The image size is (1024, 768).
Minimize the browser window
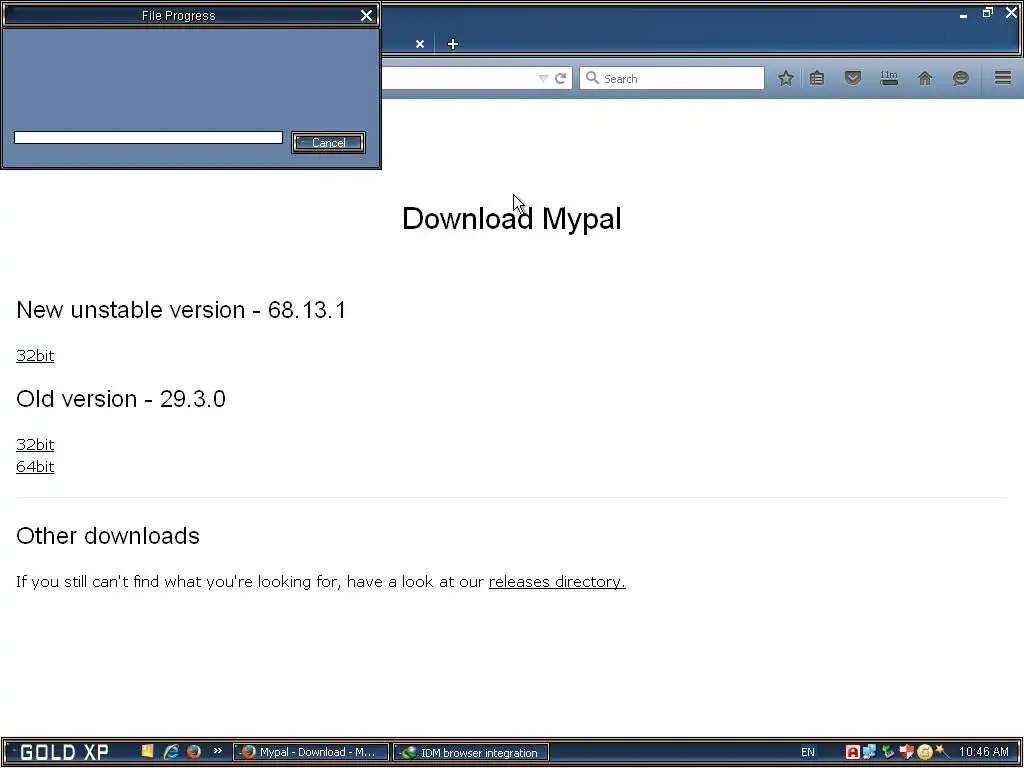(x=963, y=14)
